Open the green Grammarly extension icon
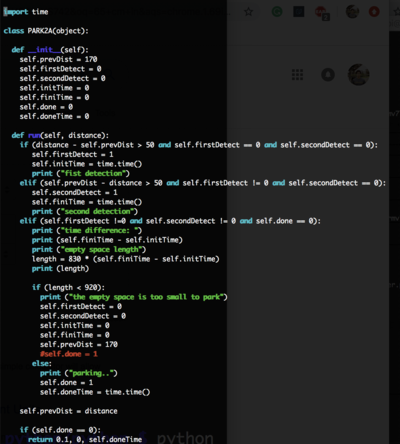 (x=277, y=12)
